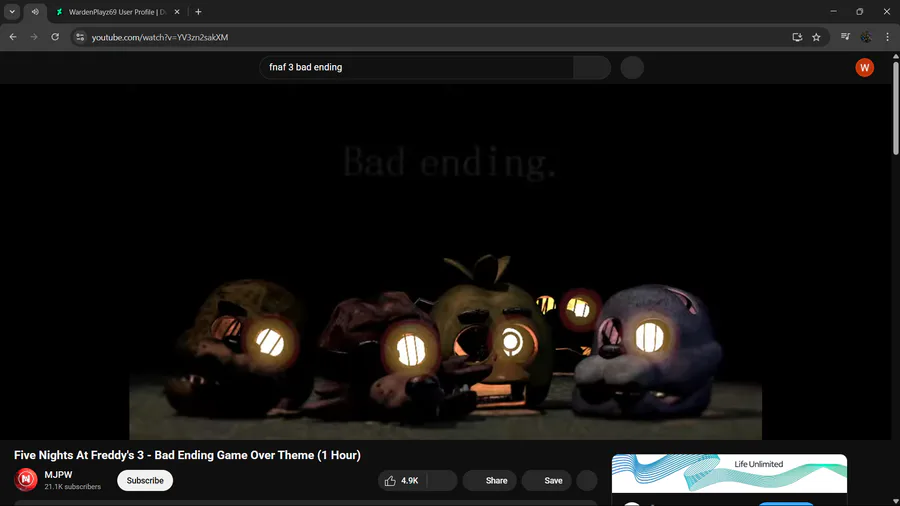Screen dimensions: 900x506
Task: Minimize the browser window
Action: coord(833,11)
